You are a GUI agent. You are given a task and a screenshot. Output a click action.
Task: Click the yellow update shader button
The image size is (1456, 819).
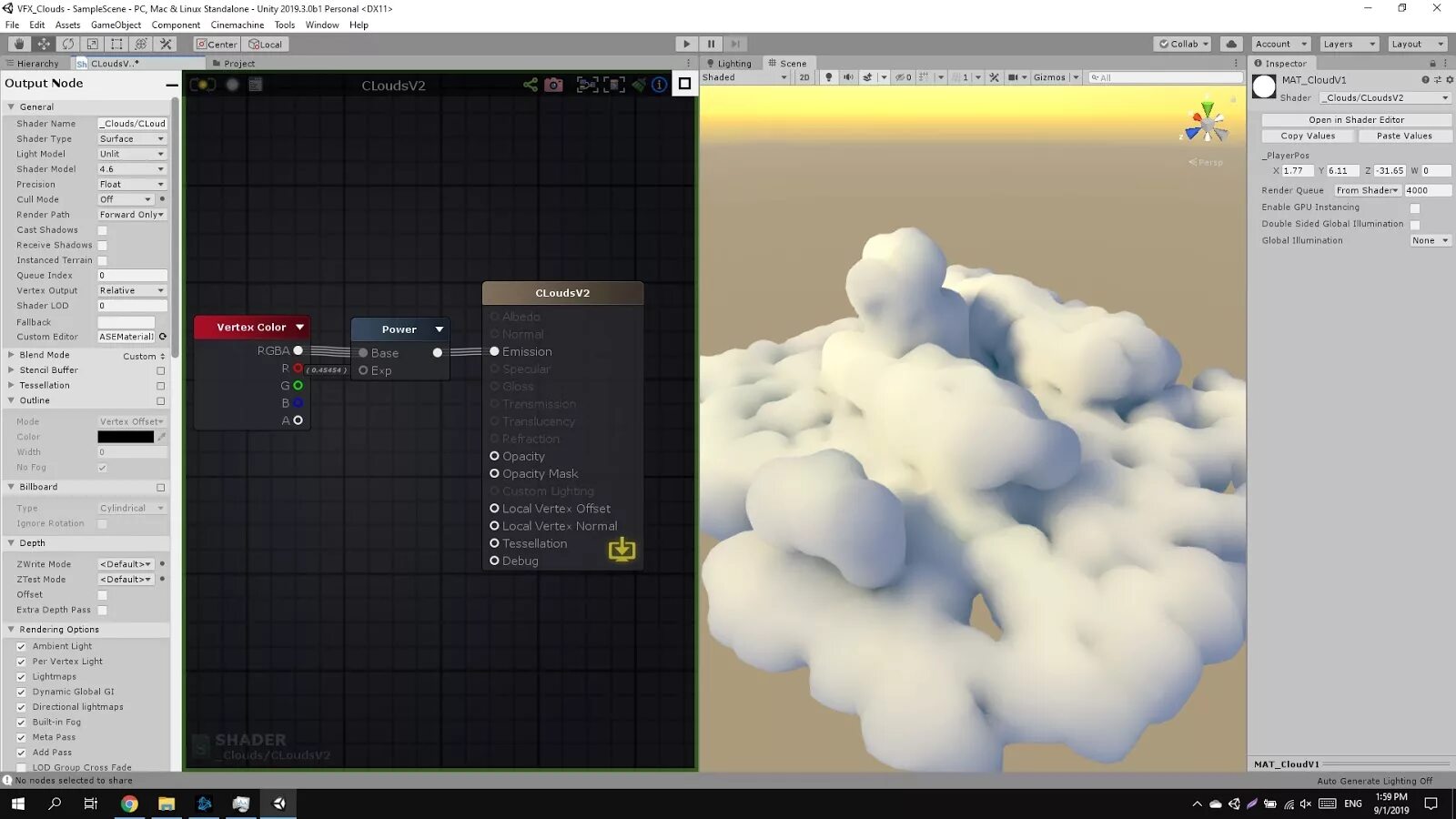tap(622, 549)
